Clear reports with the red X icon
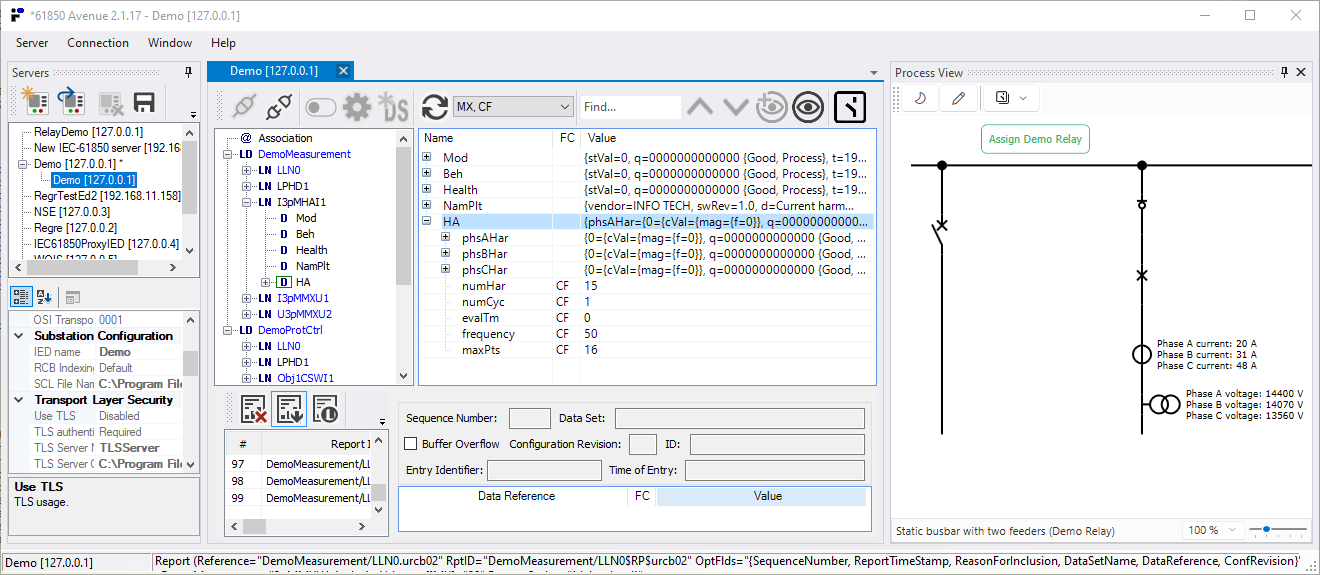The height and width of the screenshot is (575, 1320). click(x=254, y=408)
